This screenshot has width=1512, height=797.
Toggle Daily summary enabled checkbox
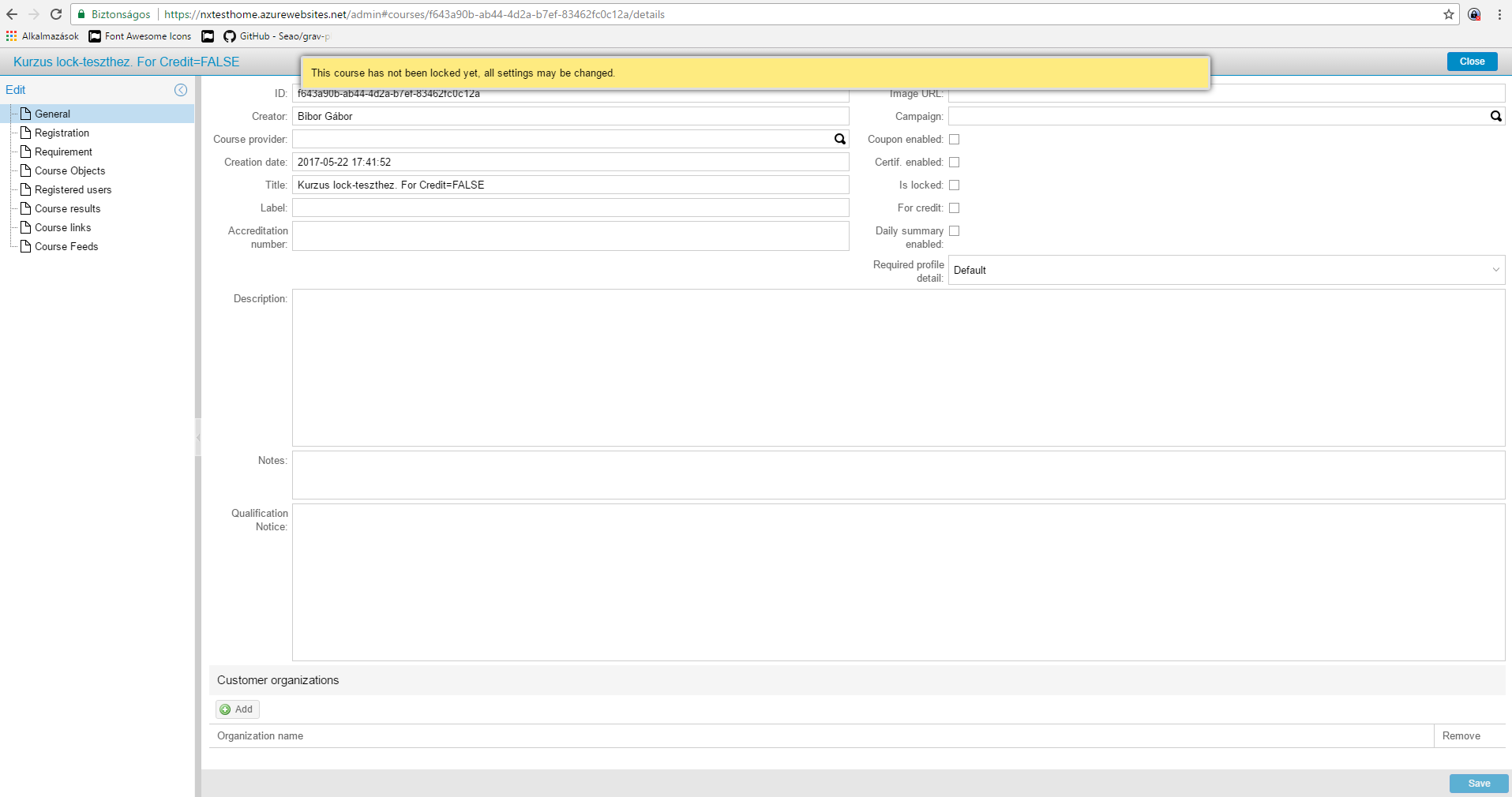point(954,231)
